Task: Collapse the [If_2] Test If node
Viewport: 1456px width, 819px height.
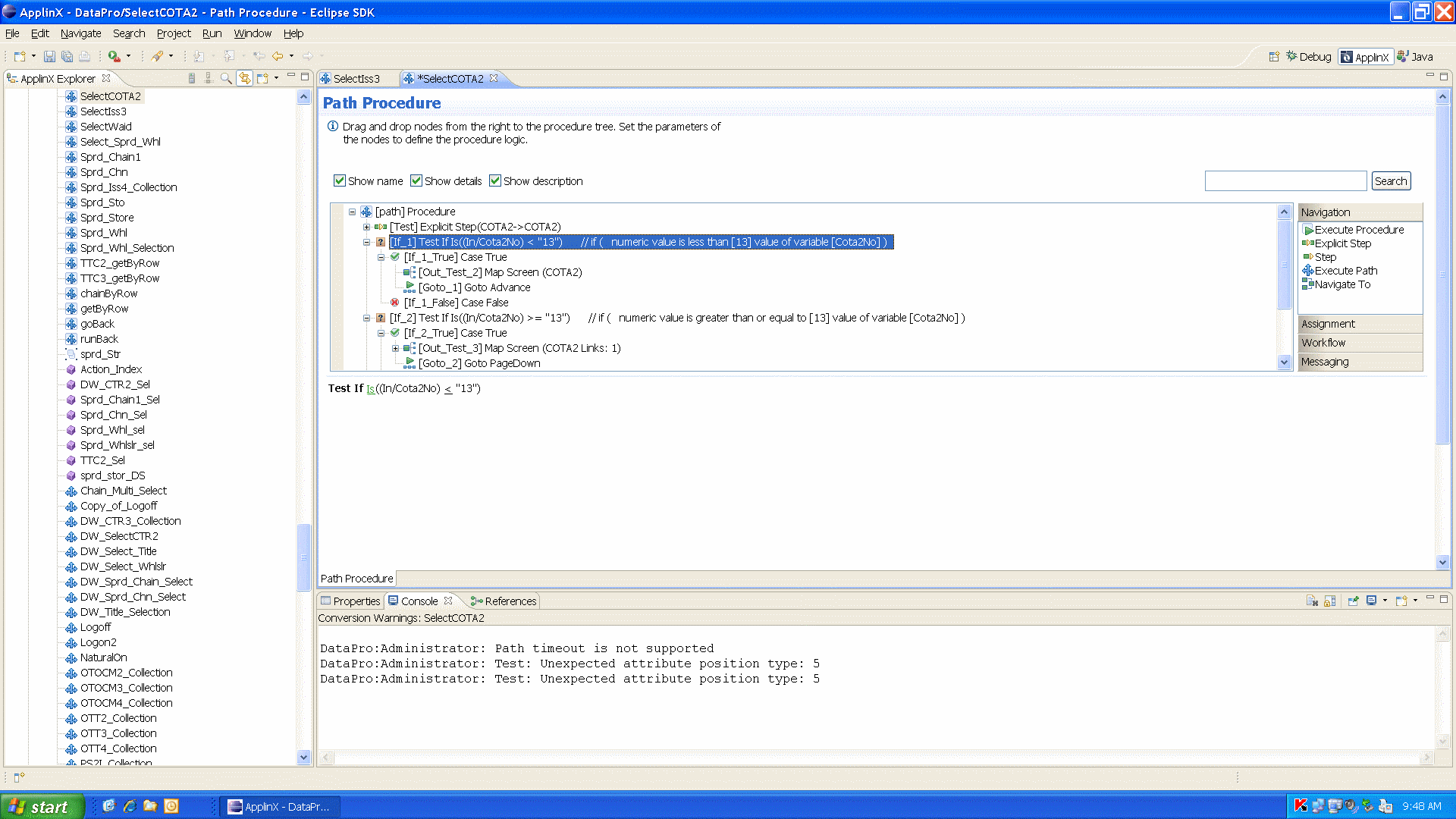Action: pyautogui.click(x=366, y=318)
